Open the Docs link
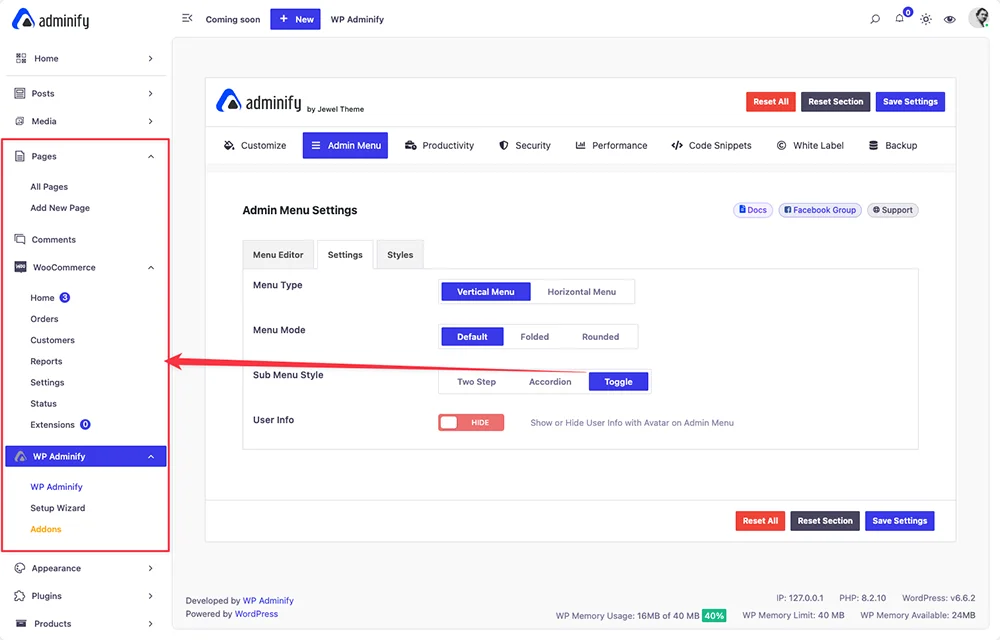Image resolution: width=1000 pixels, height=640 pixels. [753, 210]
